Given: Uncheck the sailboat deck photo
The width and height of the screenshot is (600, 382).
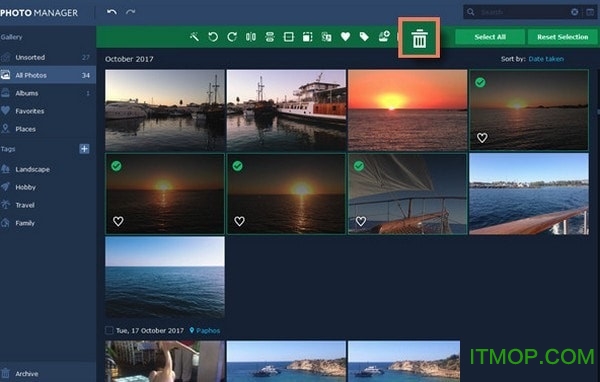Looking at the screenshot, I should 359,166.
